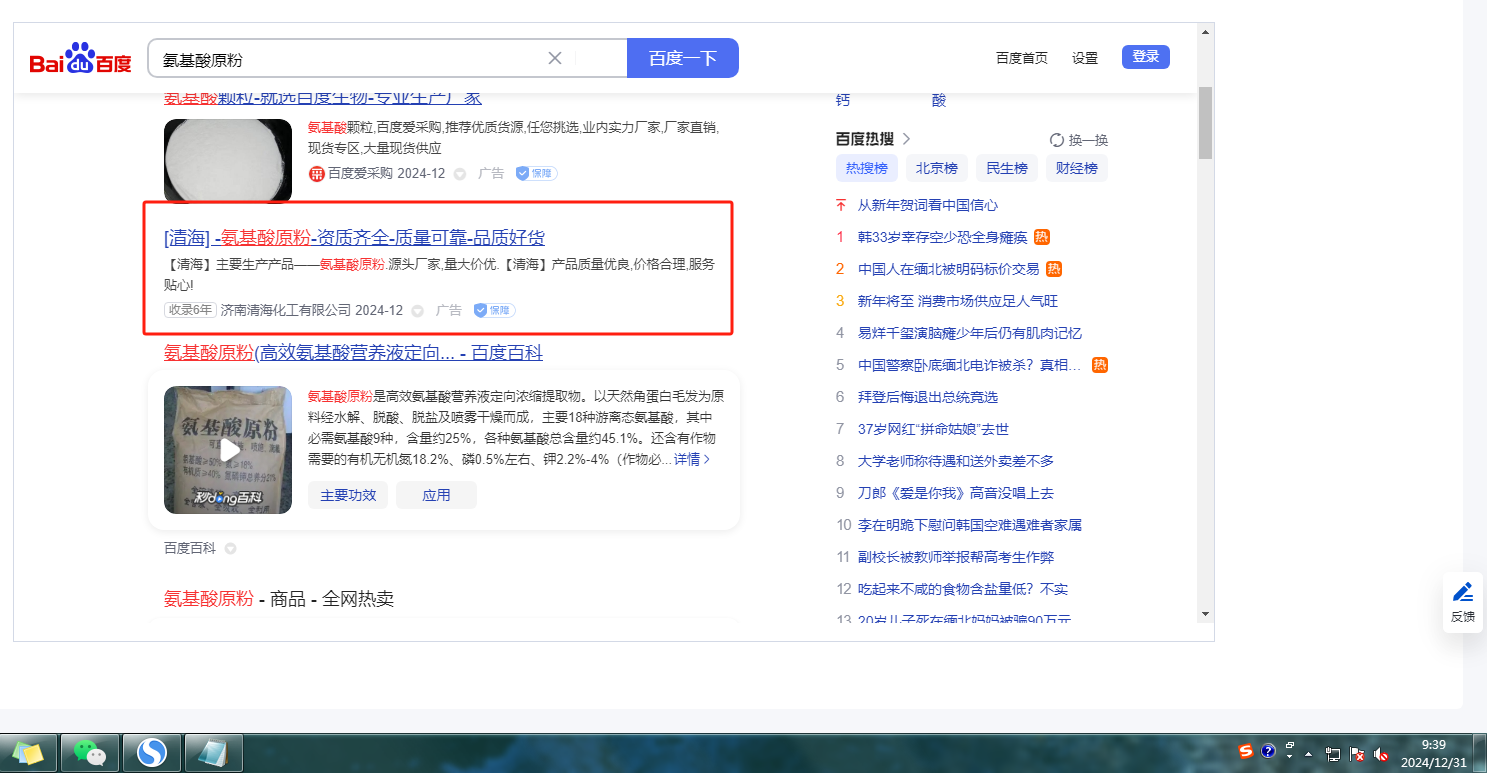Click the 登录 login button
1487x773 pixels.
click(1145, 57)
